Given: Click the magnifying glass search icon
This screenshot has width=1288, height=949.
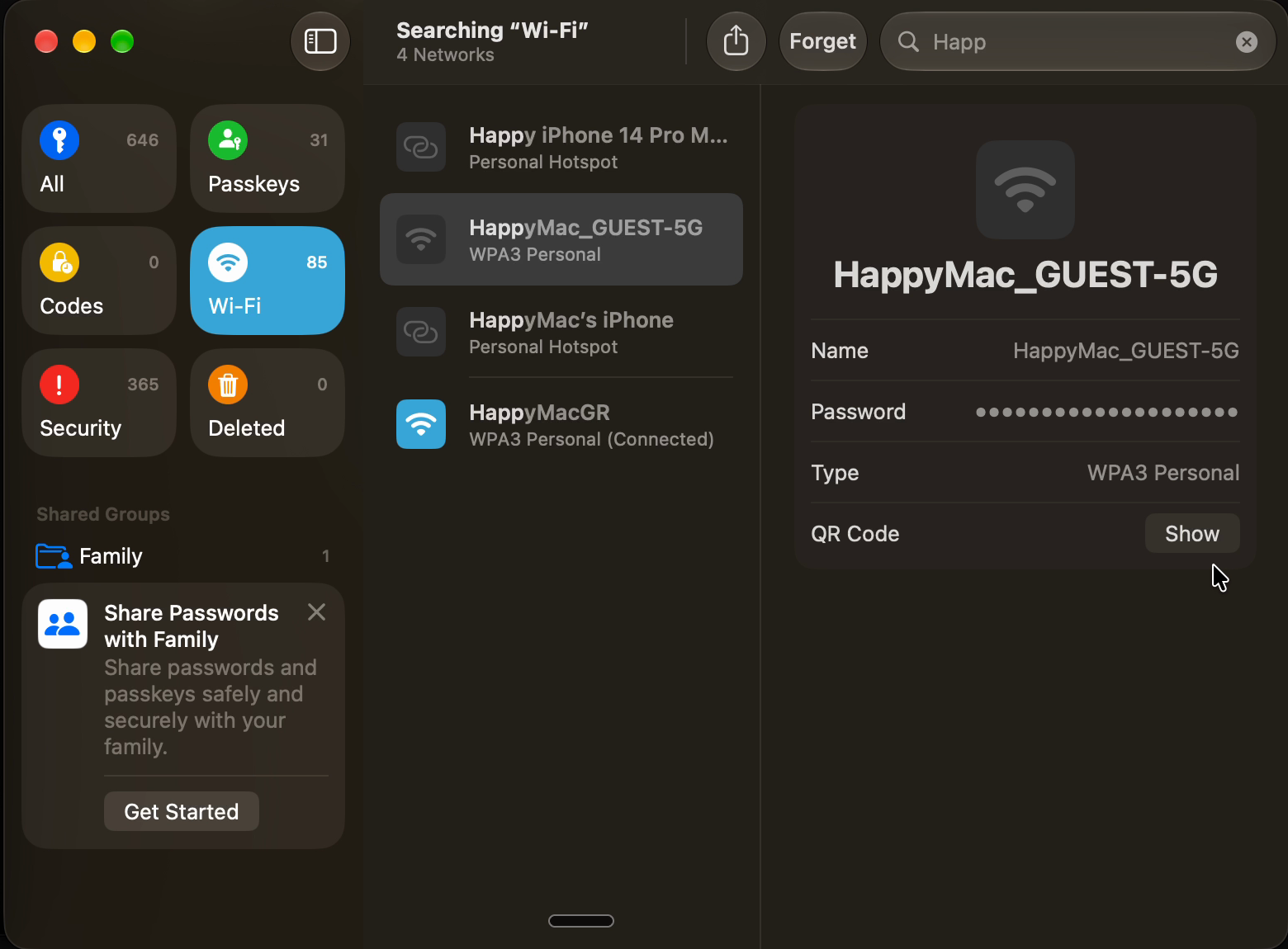Looking at the screenshot, I should click(908, 41).
